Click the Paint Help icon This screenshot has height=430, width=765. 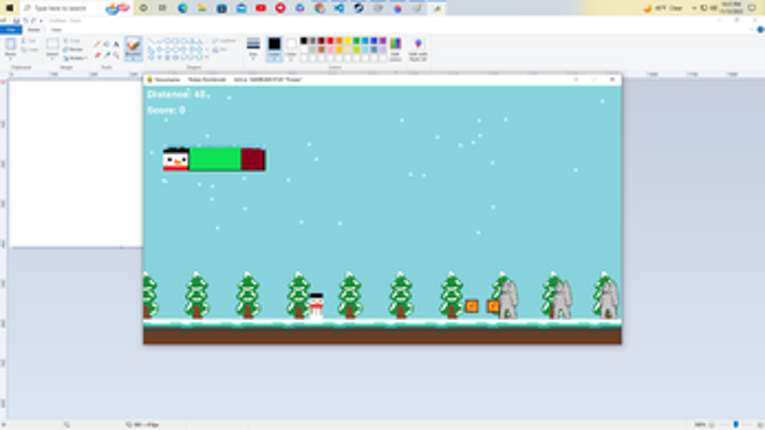760,30
